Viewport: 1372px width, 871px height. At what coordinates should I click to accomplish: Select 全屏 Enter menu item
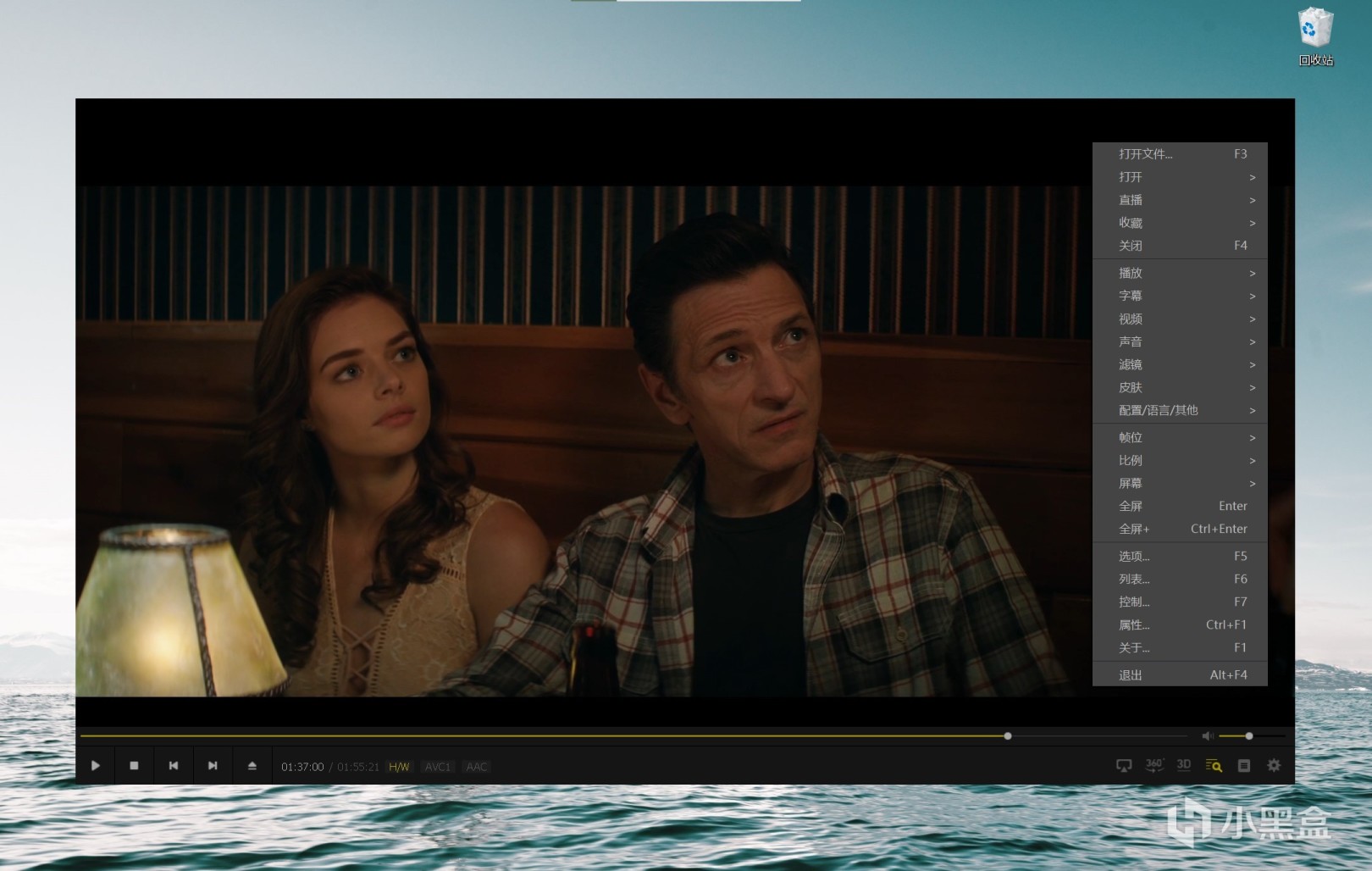(1180, 506)
